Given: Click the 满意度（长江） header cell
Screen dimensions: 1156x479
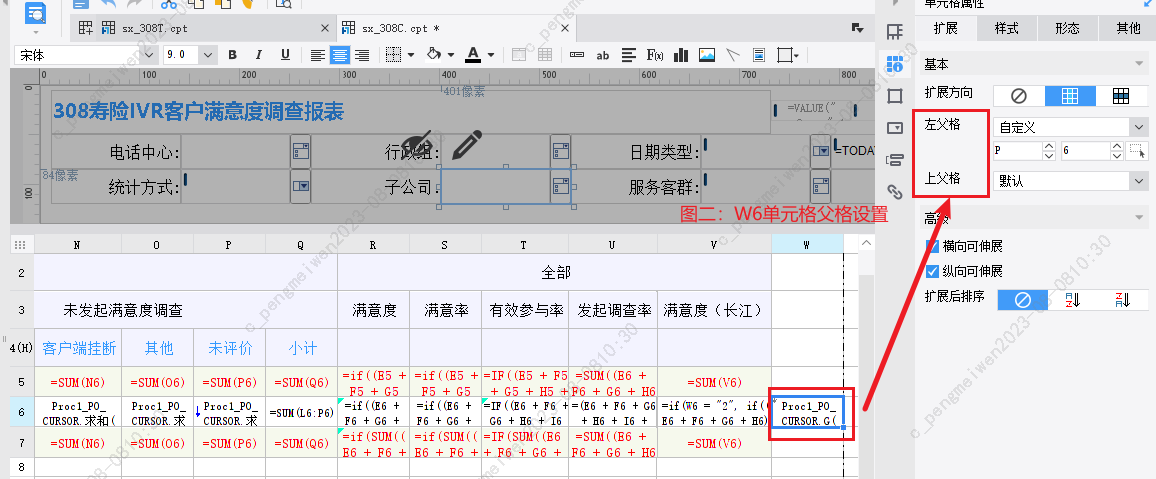Looking at the screenshot, I should 714,310.
